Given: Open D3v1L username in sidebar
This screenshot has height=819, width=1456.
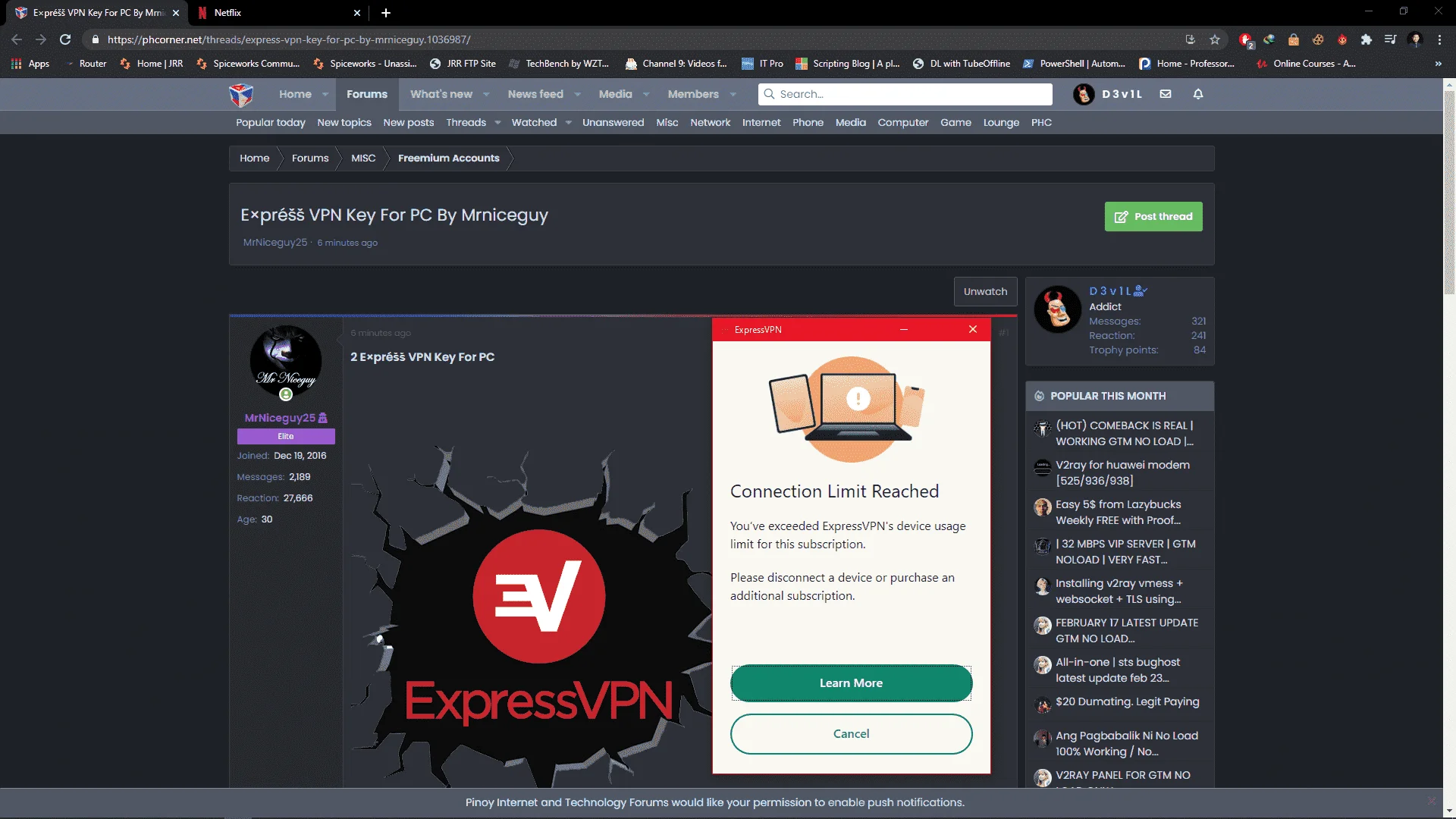Looking at the screenshot, I should tap(1110, 291).
